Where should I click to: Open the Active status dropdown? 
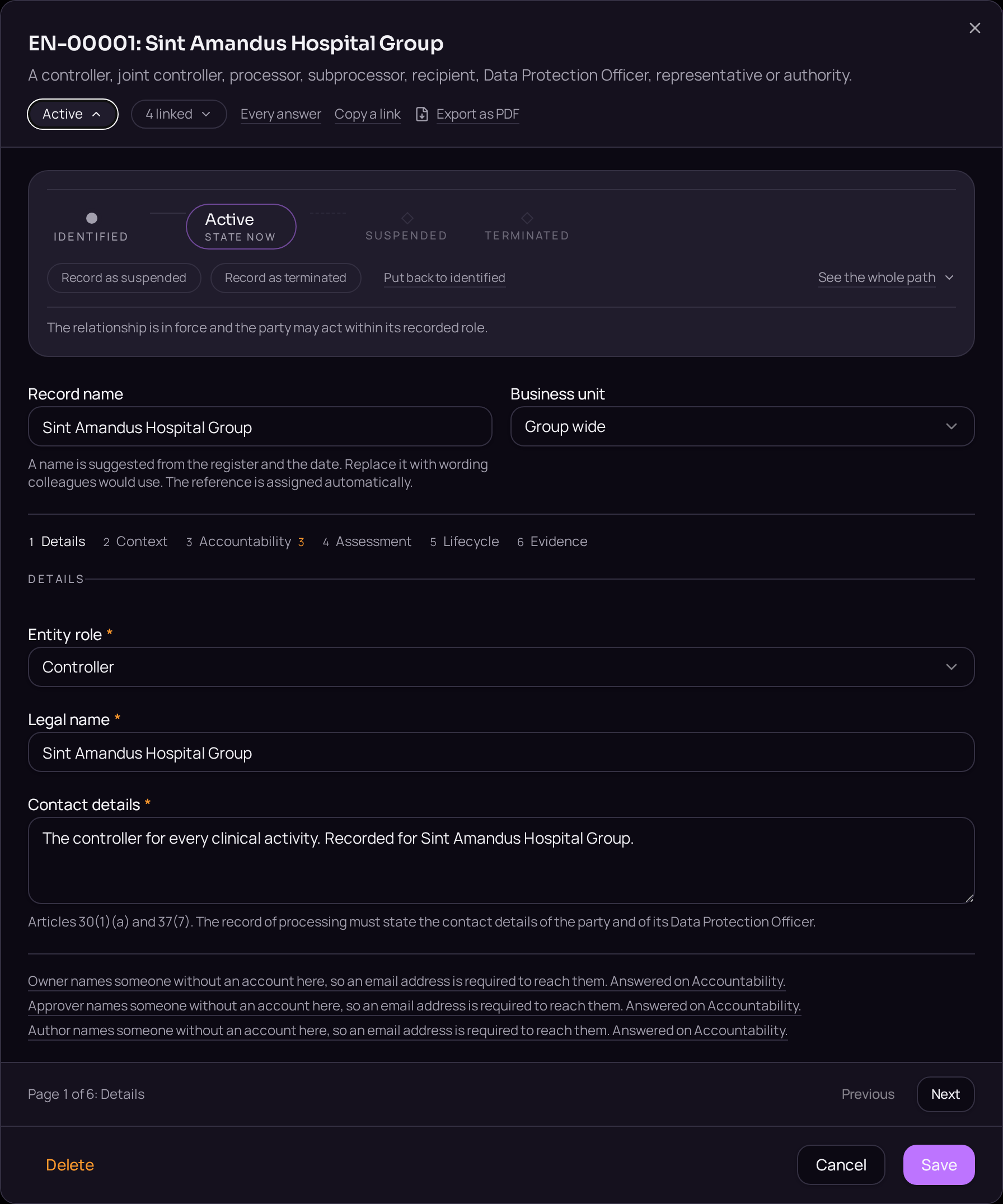coord(73,114)
